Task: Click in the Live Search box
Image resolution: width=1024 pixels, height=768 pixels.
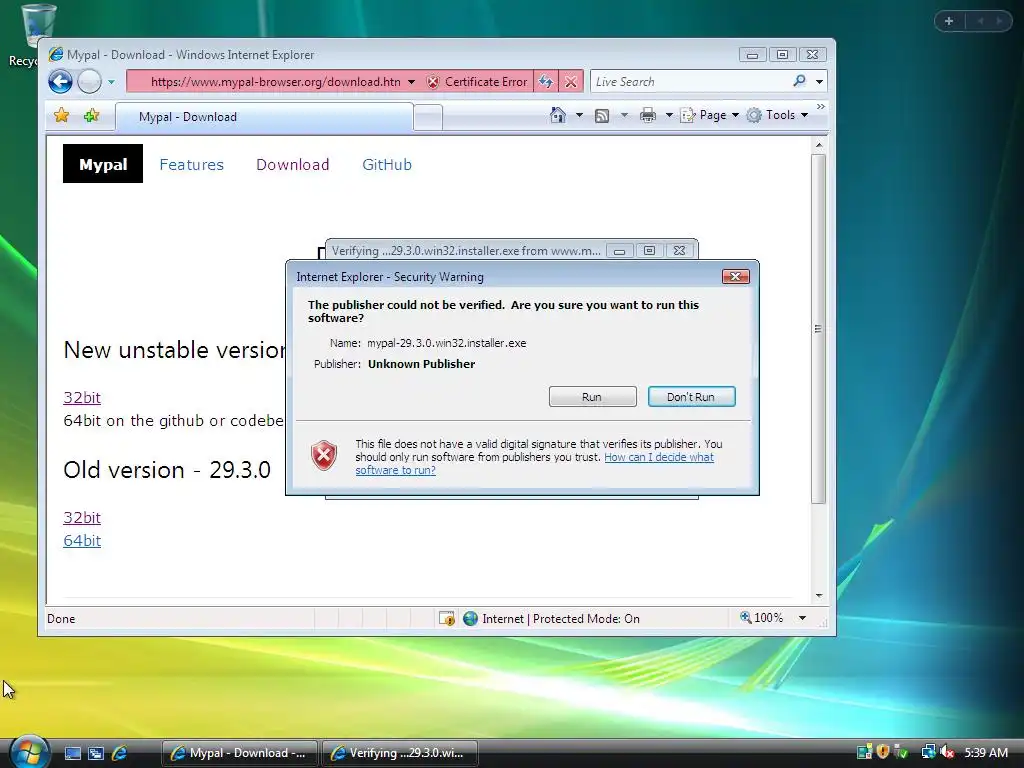Action: 689,82
